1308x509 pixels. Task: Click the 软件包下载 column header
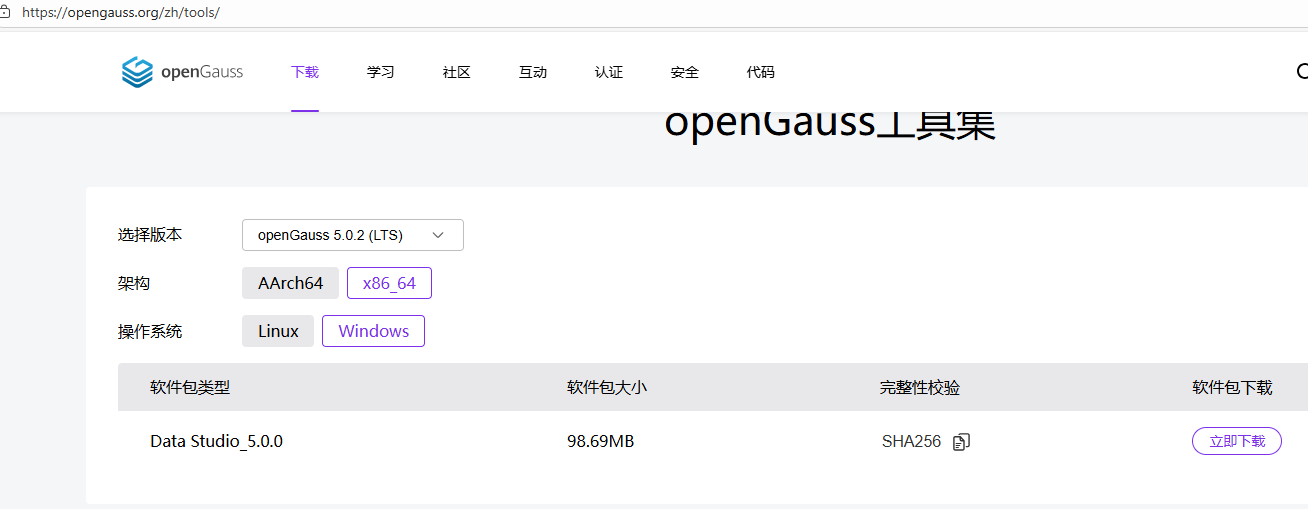click(x=1232, y=387)
